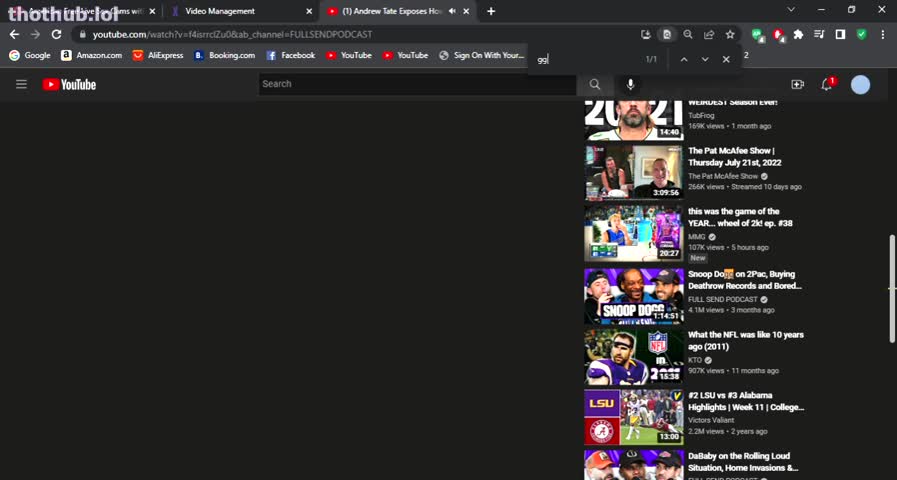Open the media control playlist icon
The width and height of the screenshot is (897, 480).
click(819, 34)
